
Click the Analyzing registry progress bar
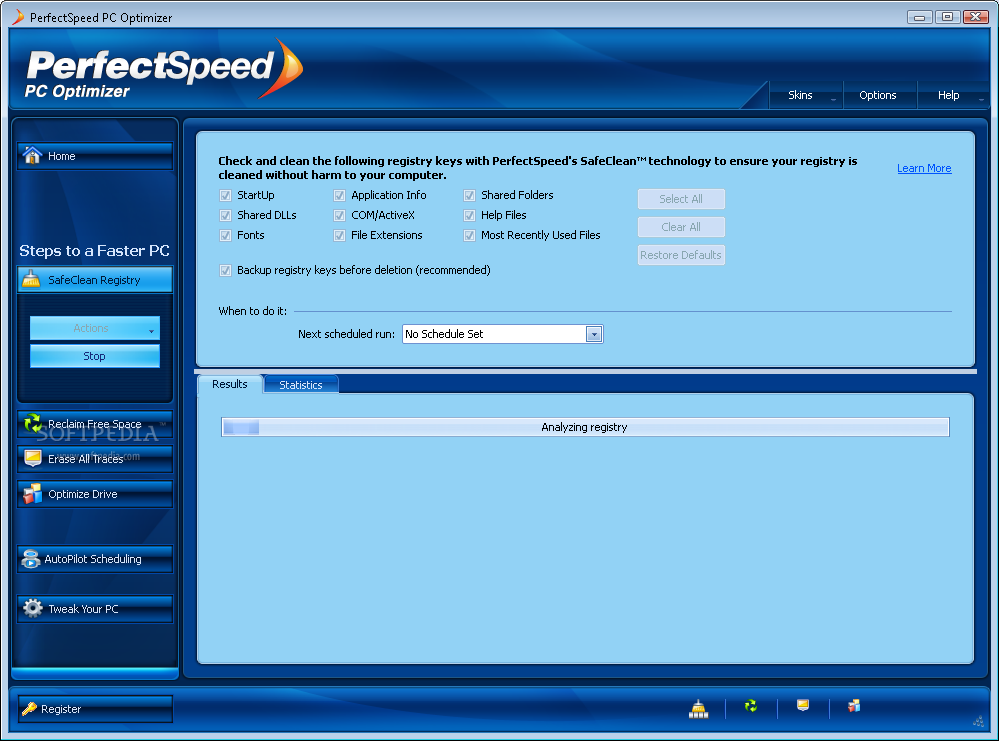tap(585, 427)
